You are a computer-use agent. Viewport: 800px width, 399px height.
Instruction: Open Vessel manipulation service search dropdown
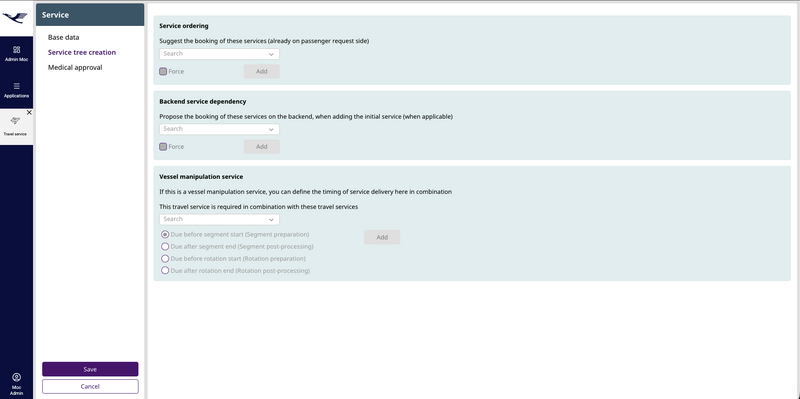(219, 219)
